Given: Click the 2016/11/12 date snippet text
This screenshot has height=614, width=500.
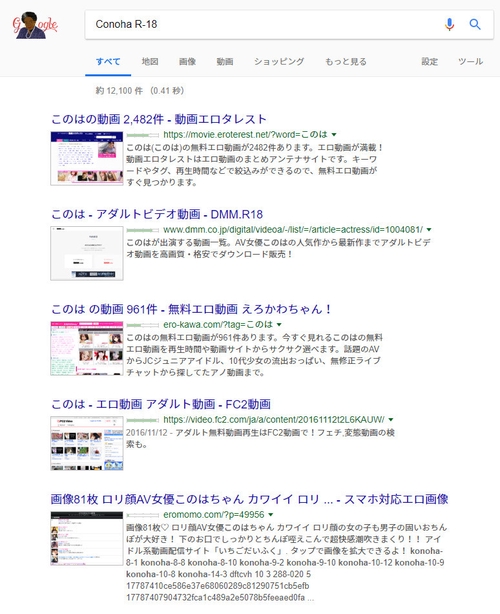Looking at the screenshot, I should click(146, 433).
